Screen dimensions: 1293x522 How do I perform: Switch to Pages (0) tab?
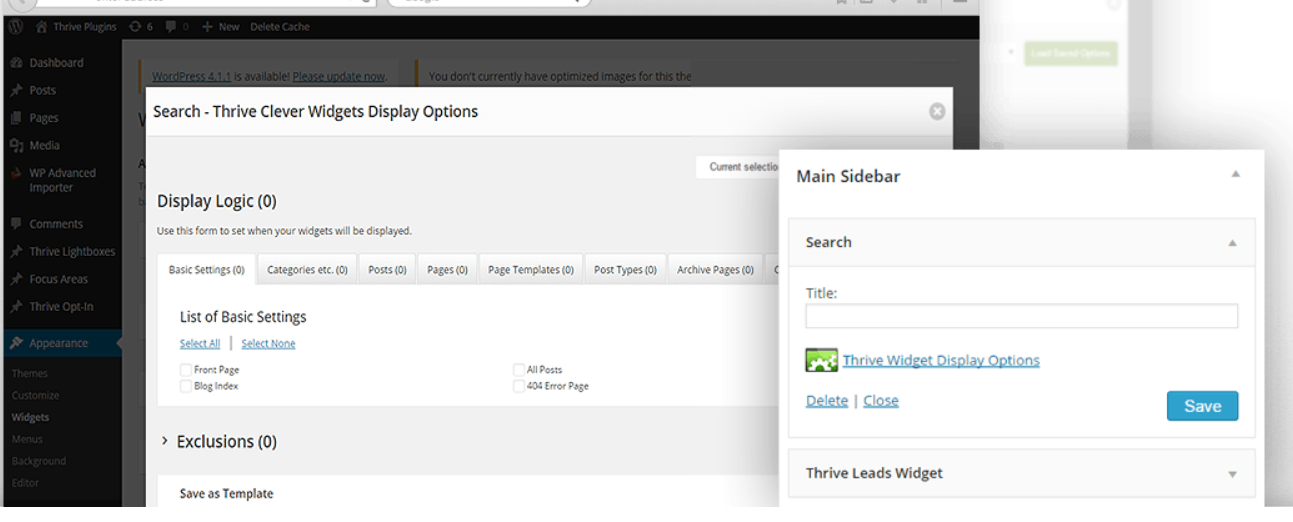point(447,270)
